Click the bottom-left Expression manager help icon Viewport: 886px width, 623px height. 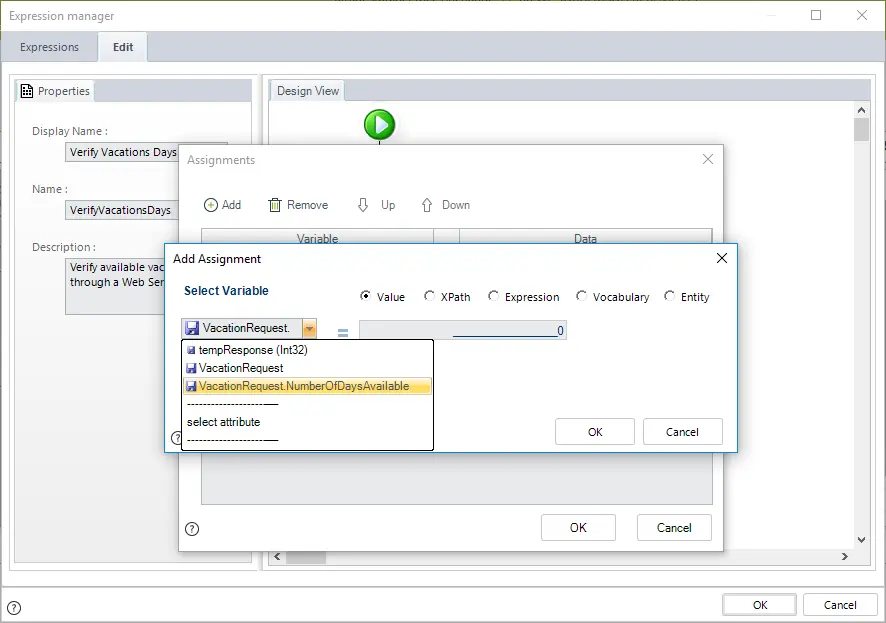(14, 608)
